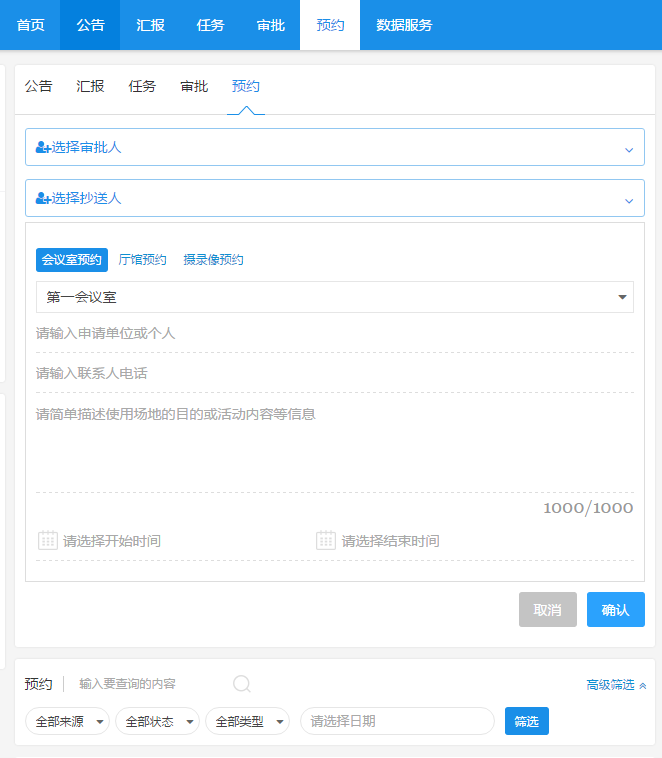Viewport: 662px width, 758px height.
Task: Focus the 请输入联系人电话 field
Action: click(335, 373)
